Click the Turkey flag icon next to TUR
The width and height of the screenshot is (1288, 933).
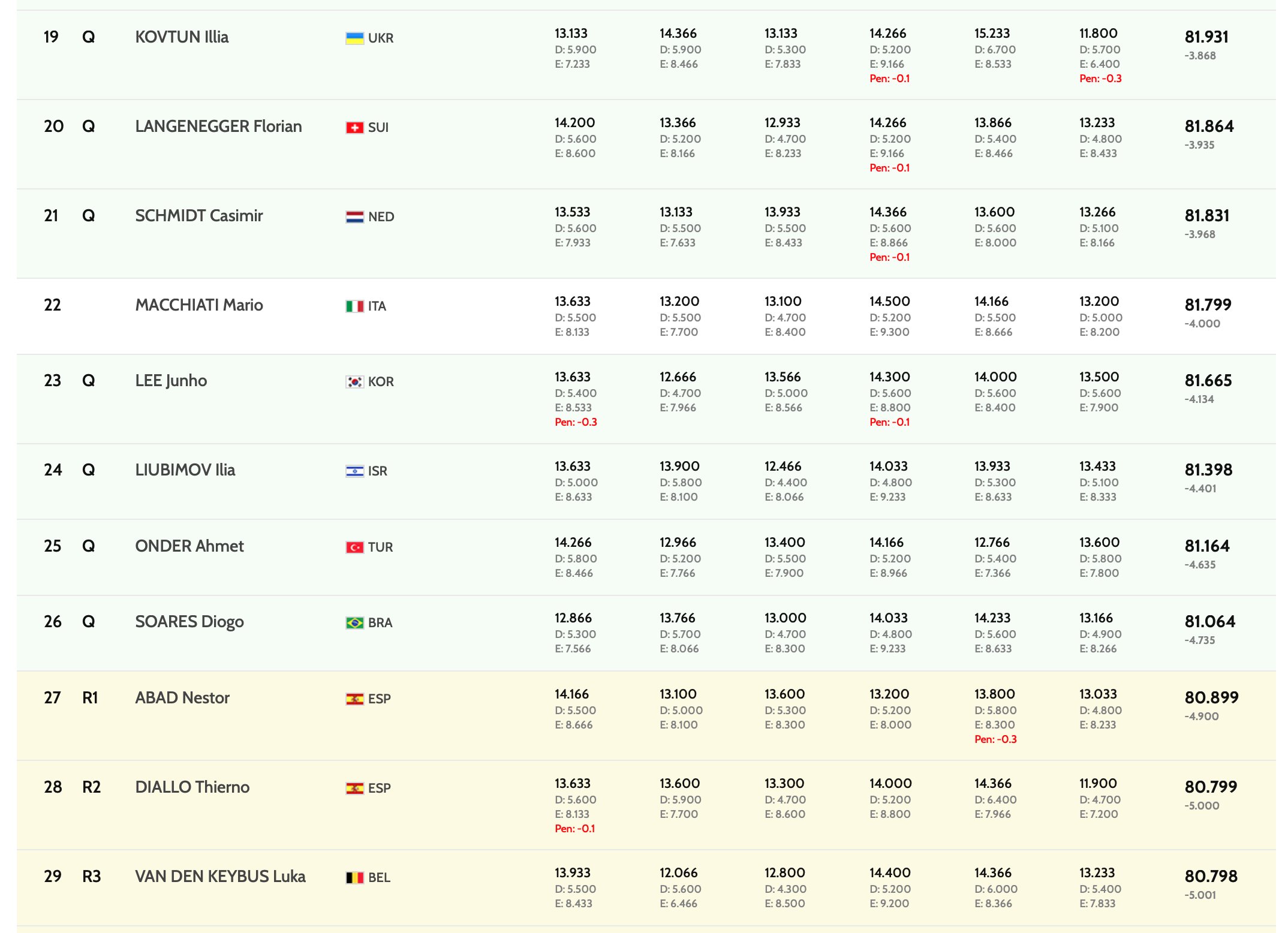(x=354, y=547)
